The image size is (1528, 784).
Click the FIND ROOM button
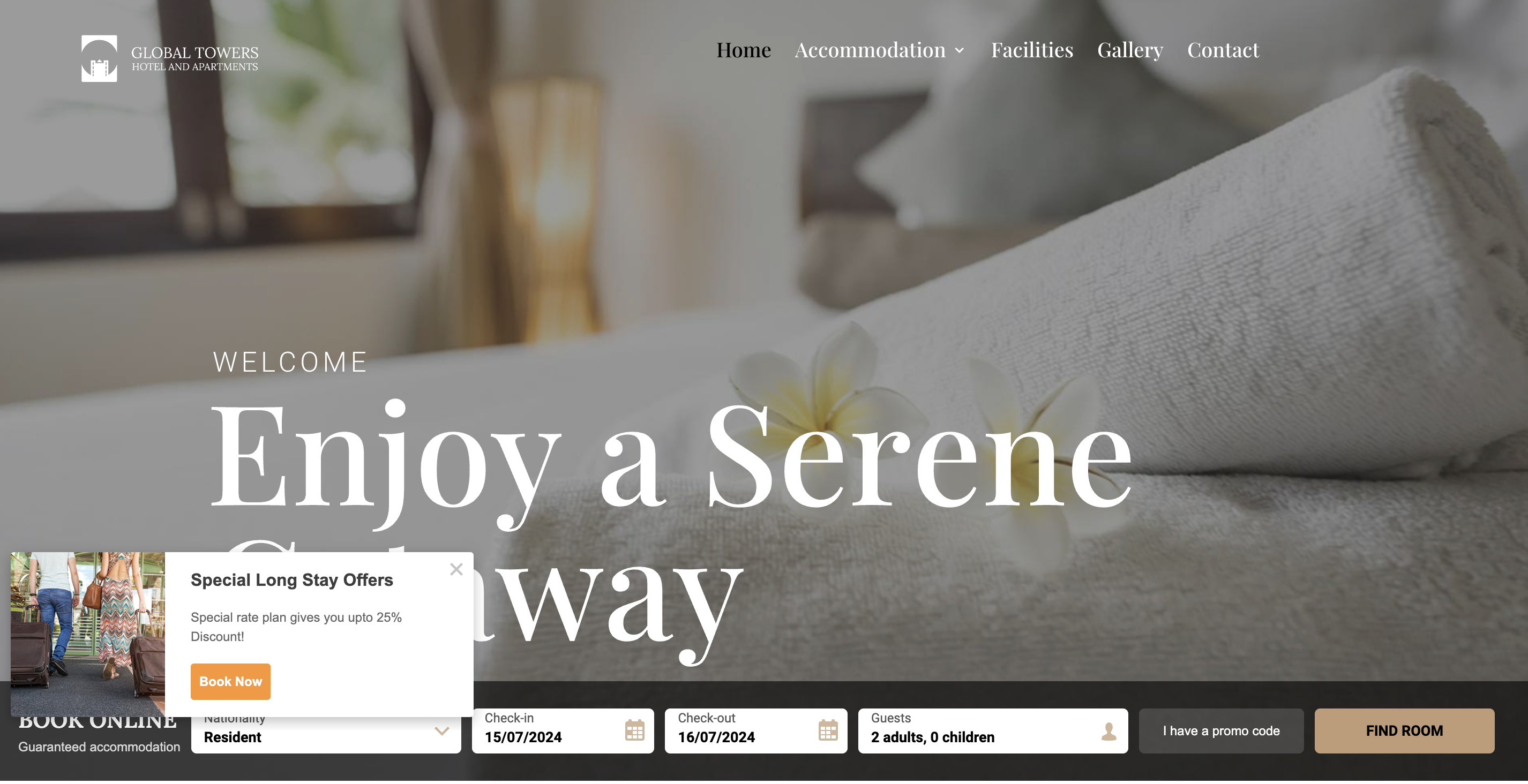1404,731
